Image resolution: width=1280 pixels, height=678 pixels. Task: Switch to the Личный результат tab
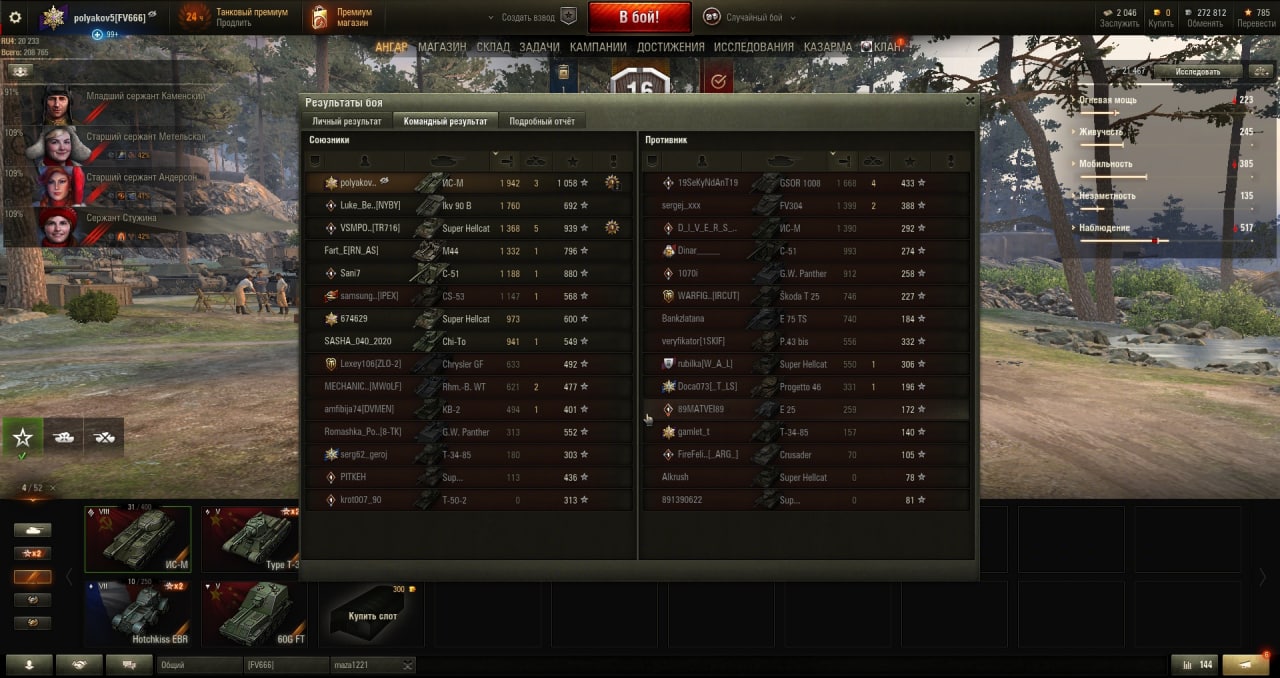pyautogui.click(x=346, y=121)
